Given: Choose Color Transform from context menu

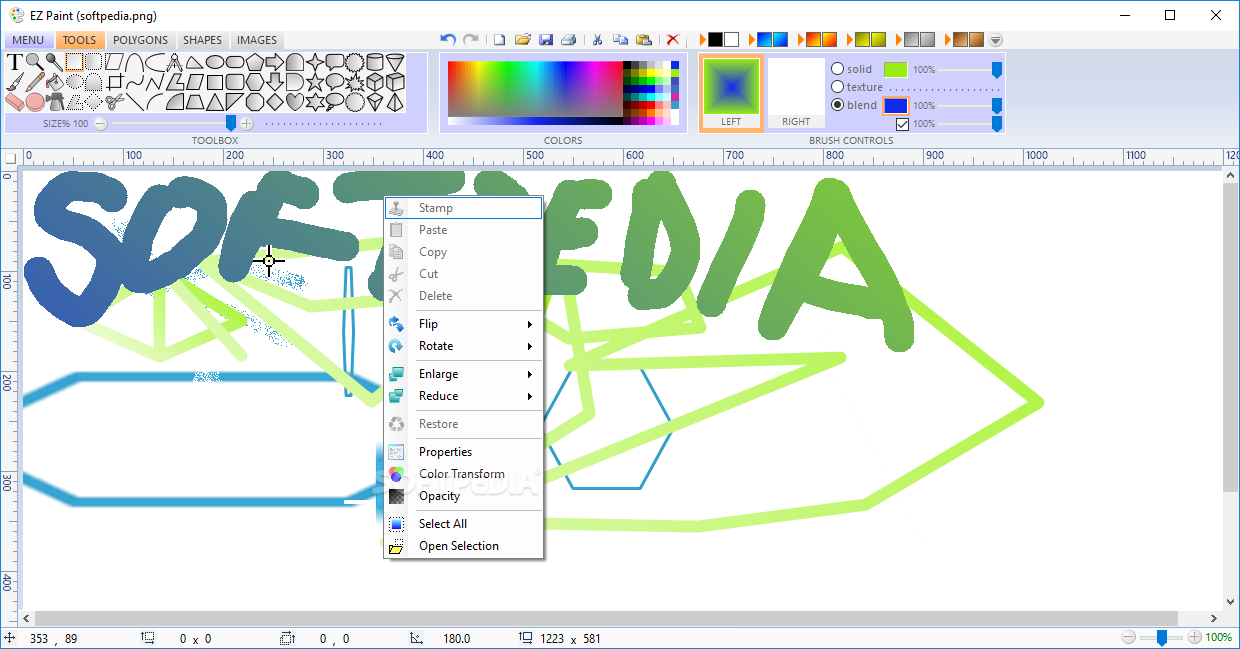Looking at the screenshot, I should (x=464, y=474).
